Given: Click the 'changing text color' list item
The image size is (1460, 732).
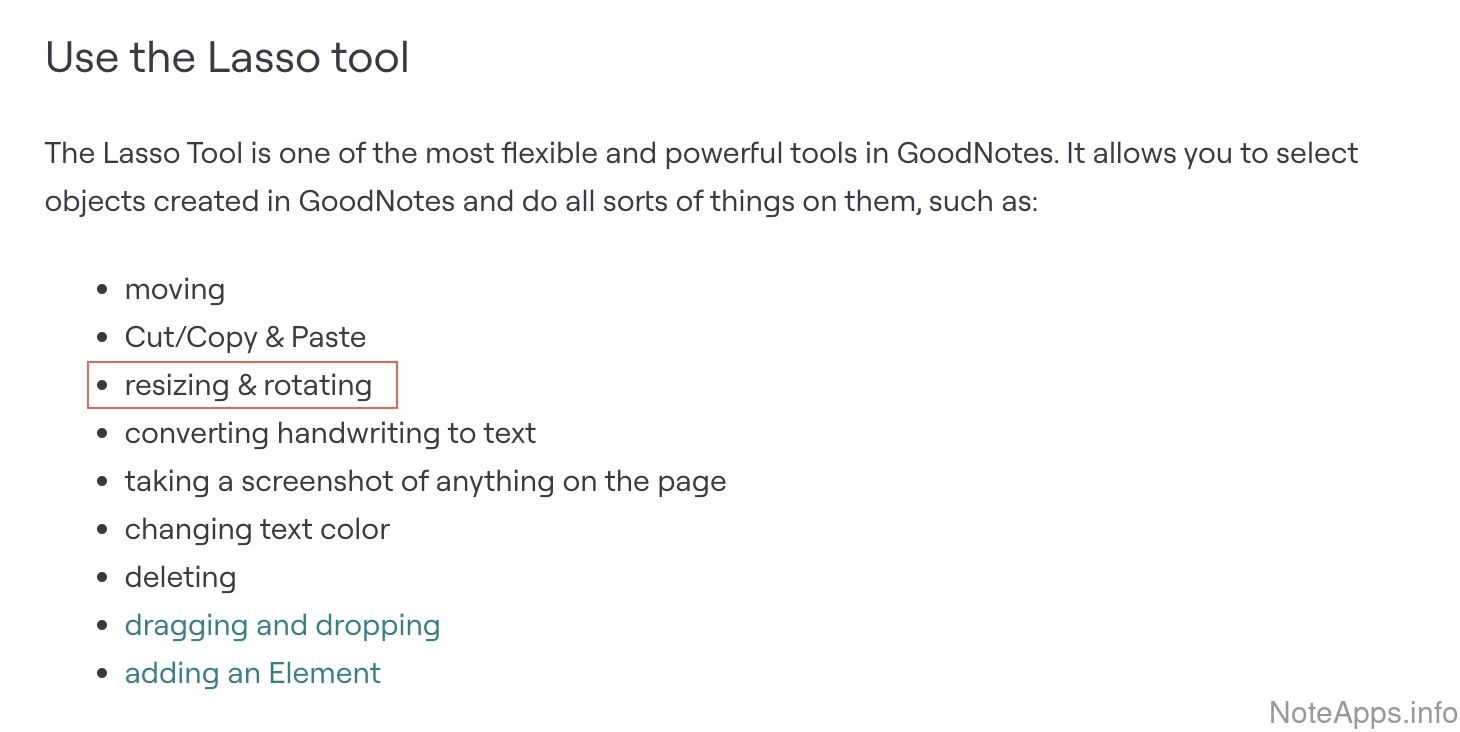Looking at the screenshot, I should point(257,530).
